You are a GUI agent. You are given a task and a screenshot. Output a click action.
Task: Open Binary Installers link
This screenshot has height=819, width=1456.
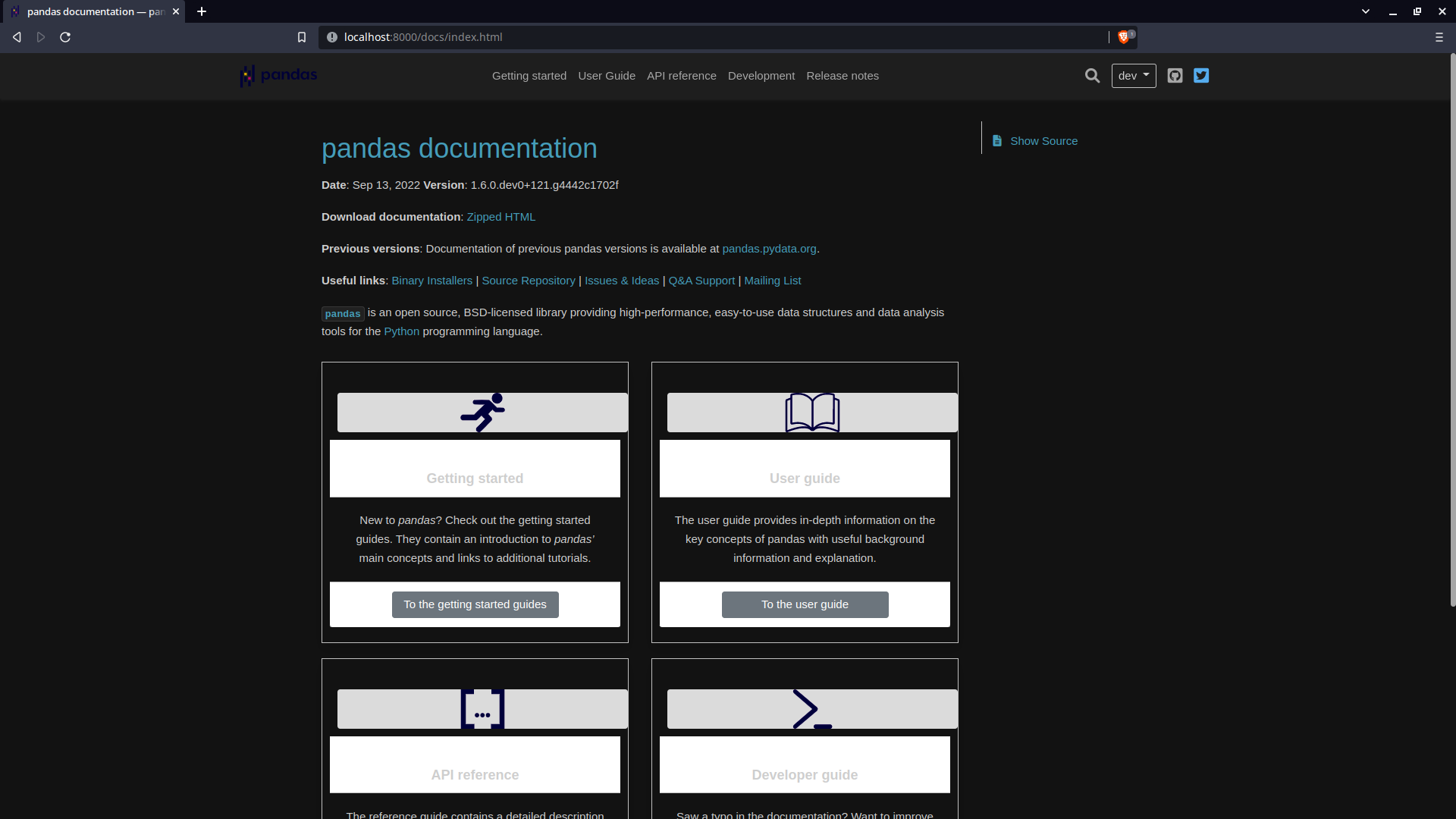pos(431,281)
